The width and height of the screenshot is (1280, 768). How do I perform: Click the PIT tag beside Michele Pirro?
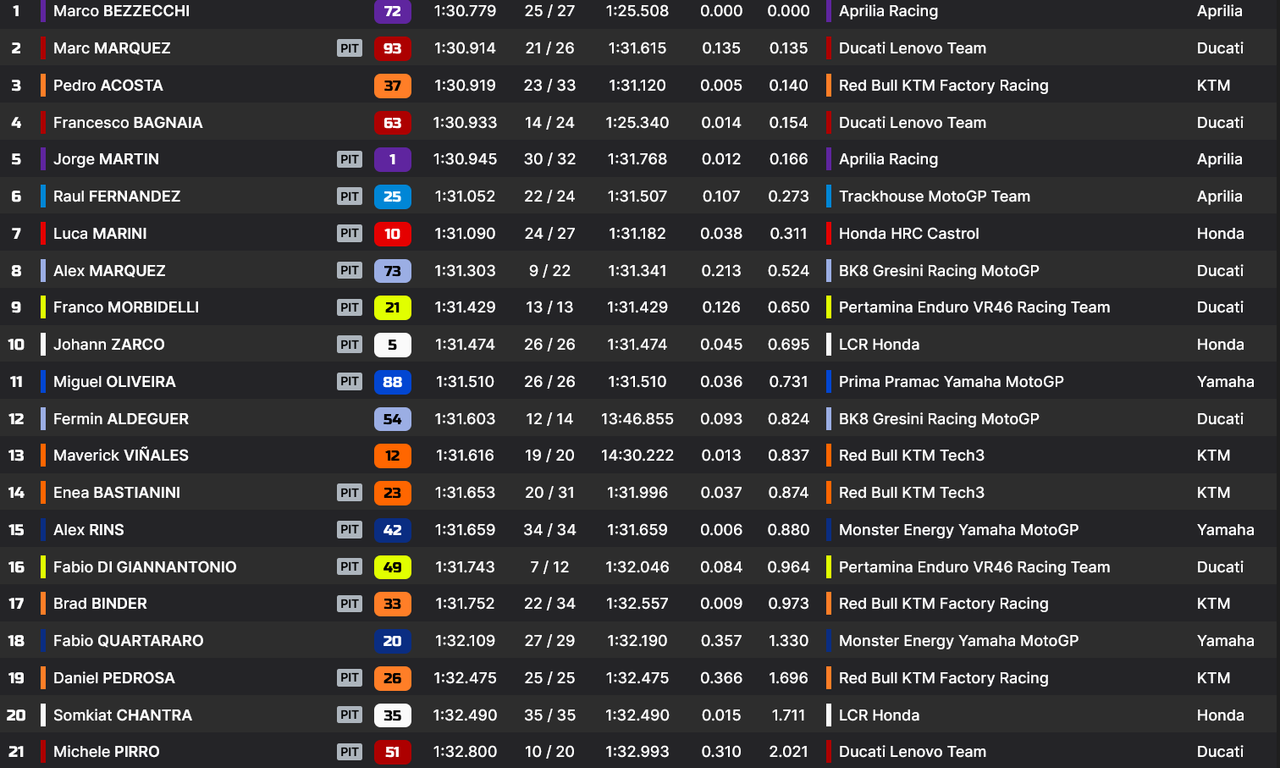(x=349, y=750)
